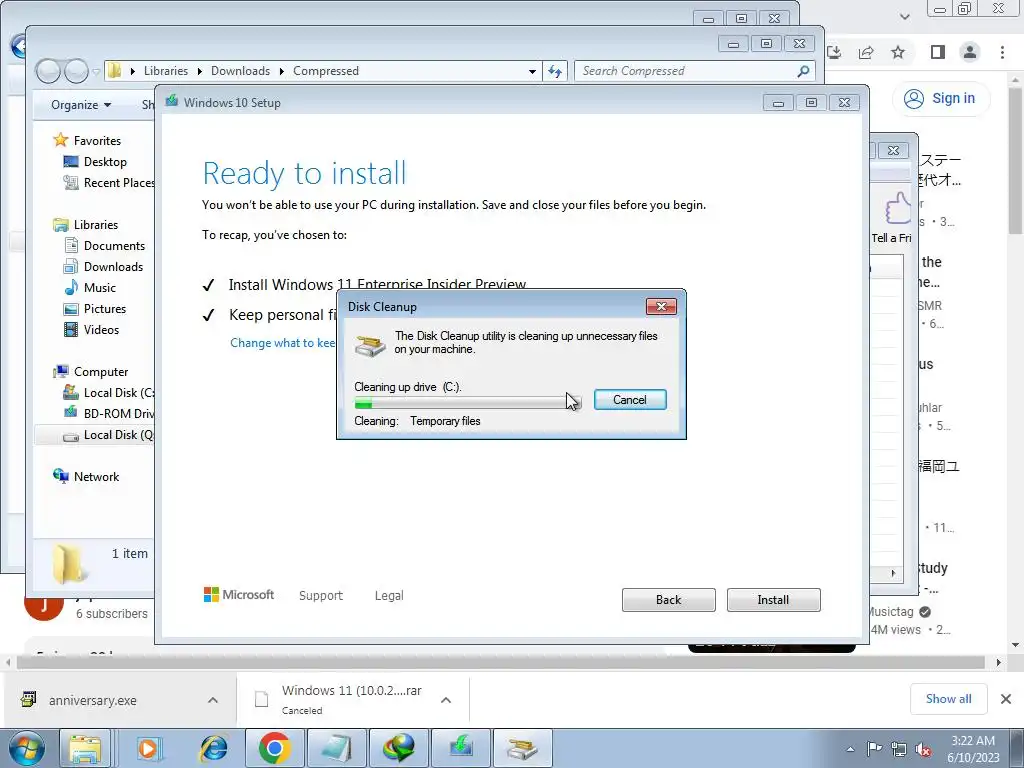Click the Explorer forward navigation button
Screen dimensions: 1024x768
(76, 71)
